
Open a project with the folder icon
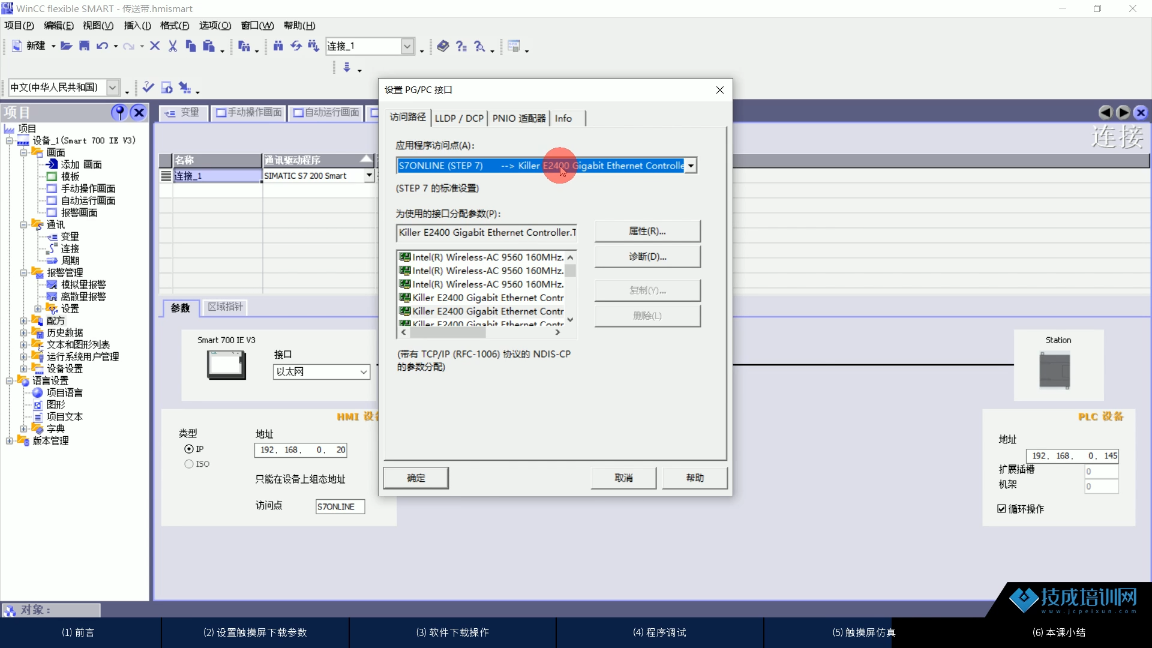(x=66, y=46)
